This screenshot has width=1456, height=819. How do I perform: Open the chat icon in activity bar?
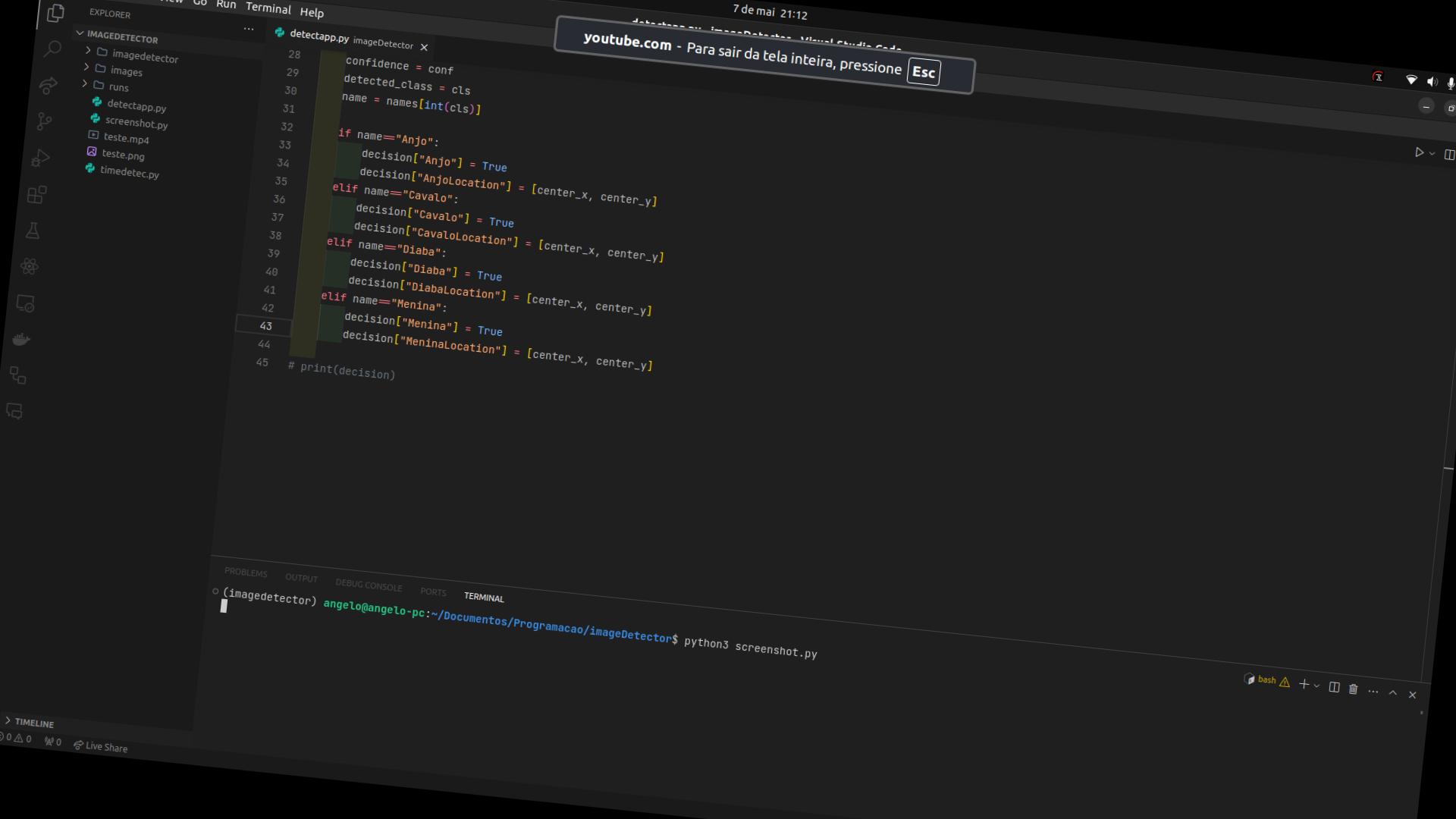tap(14, 411)
